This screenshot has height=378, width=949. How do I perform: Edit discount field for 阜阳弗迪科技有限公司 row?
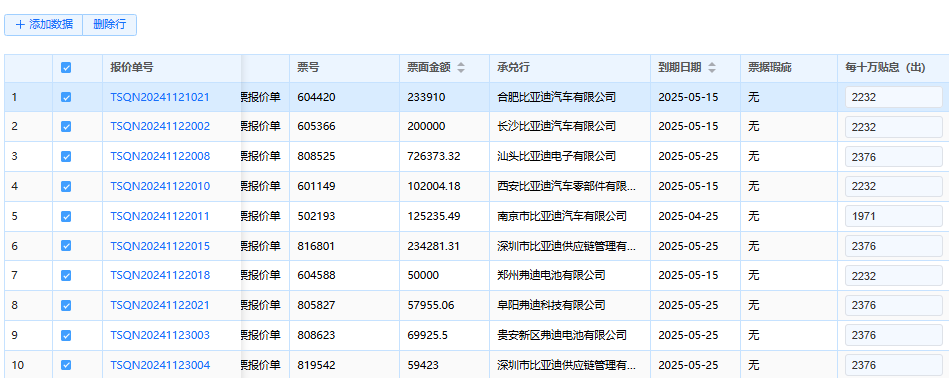[x=894, y=305]
